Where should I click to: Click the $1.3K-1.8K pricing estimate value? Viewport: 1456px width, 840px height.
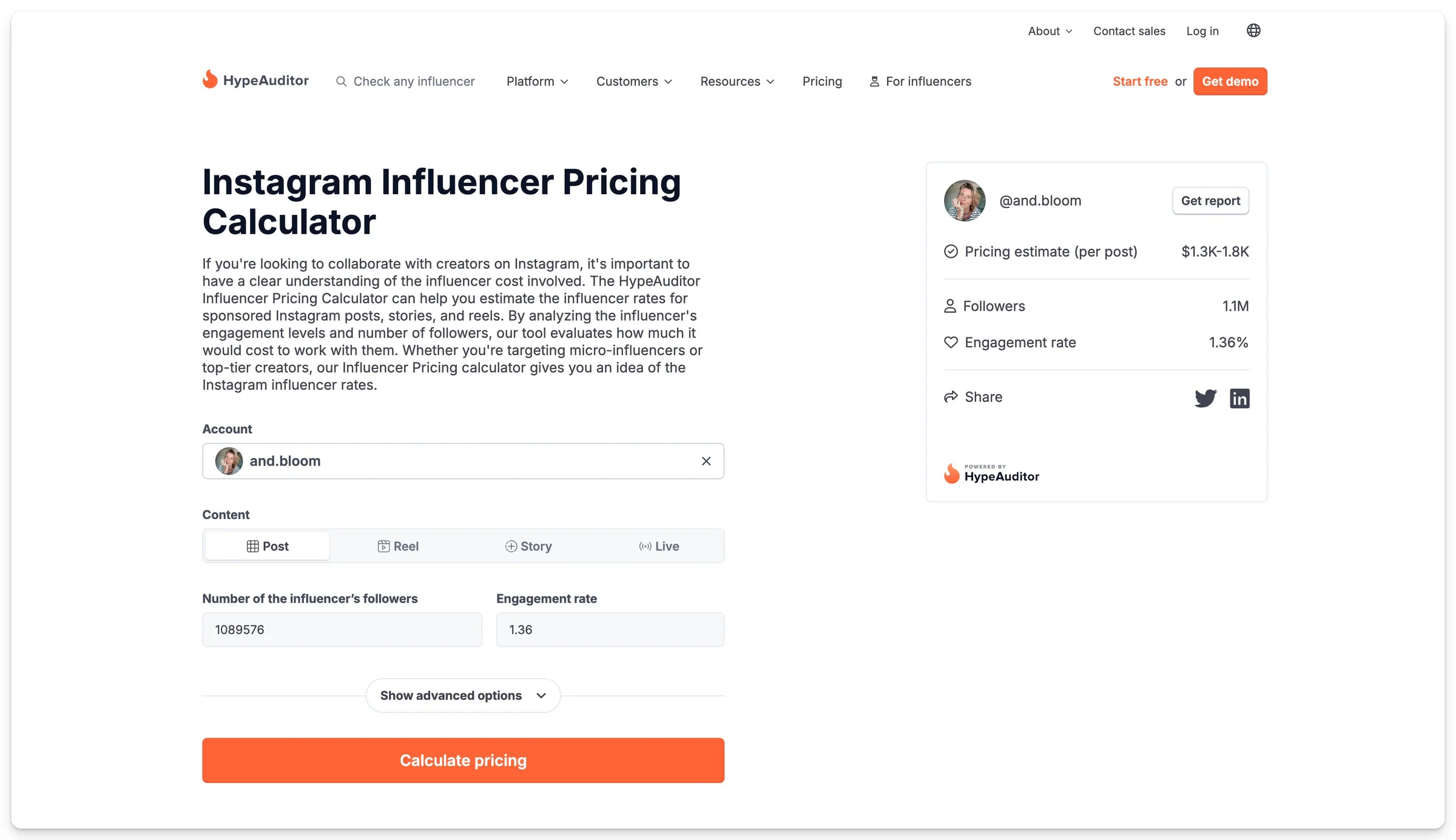click(1215, 252)
